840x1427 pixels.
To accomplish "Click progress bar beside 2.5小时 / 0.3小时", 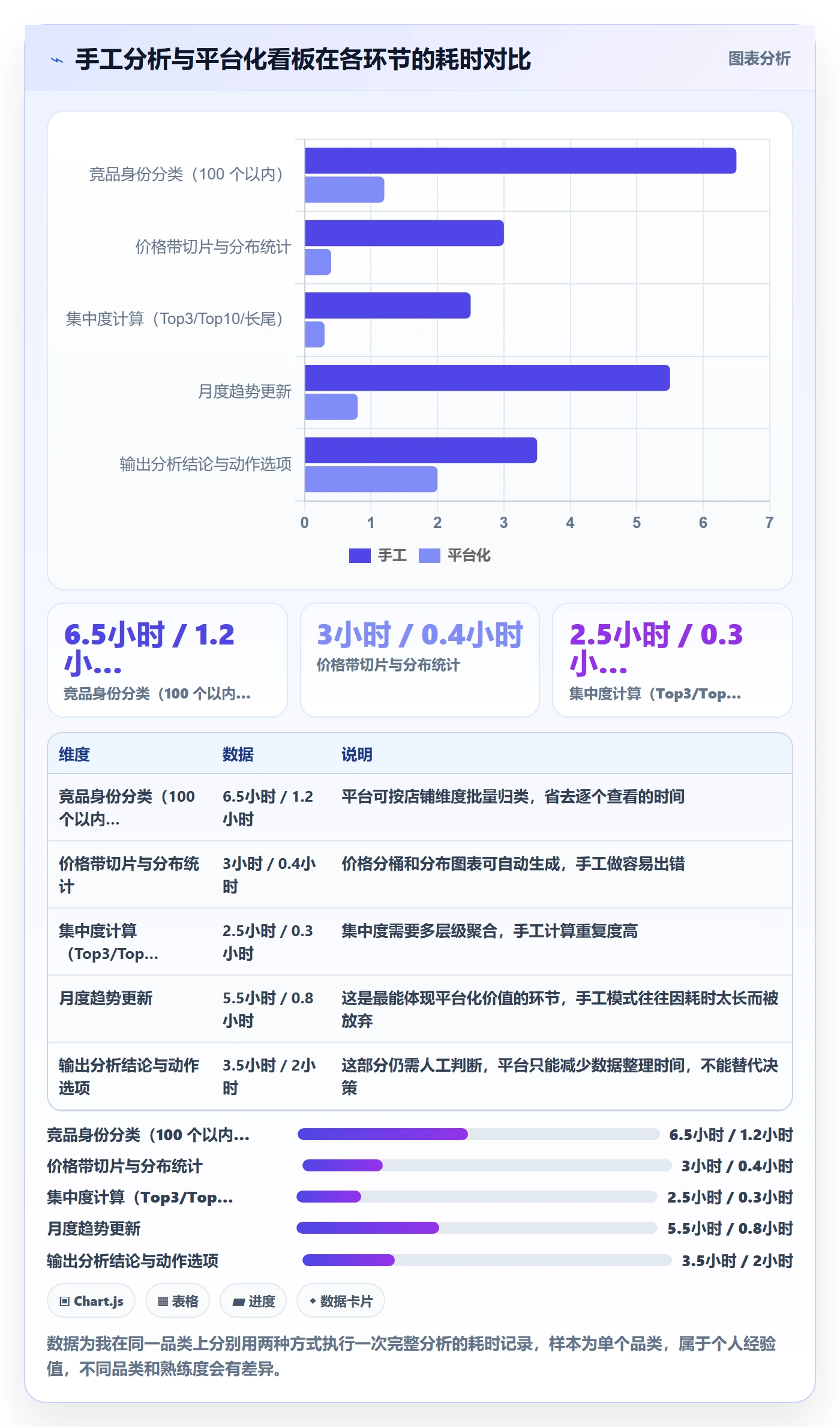I will 477,1197.
